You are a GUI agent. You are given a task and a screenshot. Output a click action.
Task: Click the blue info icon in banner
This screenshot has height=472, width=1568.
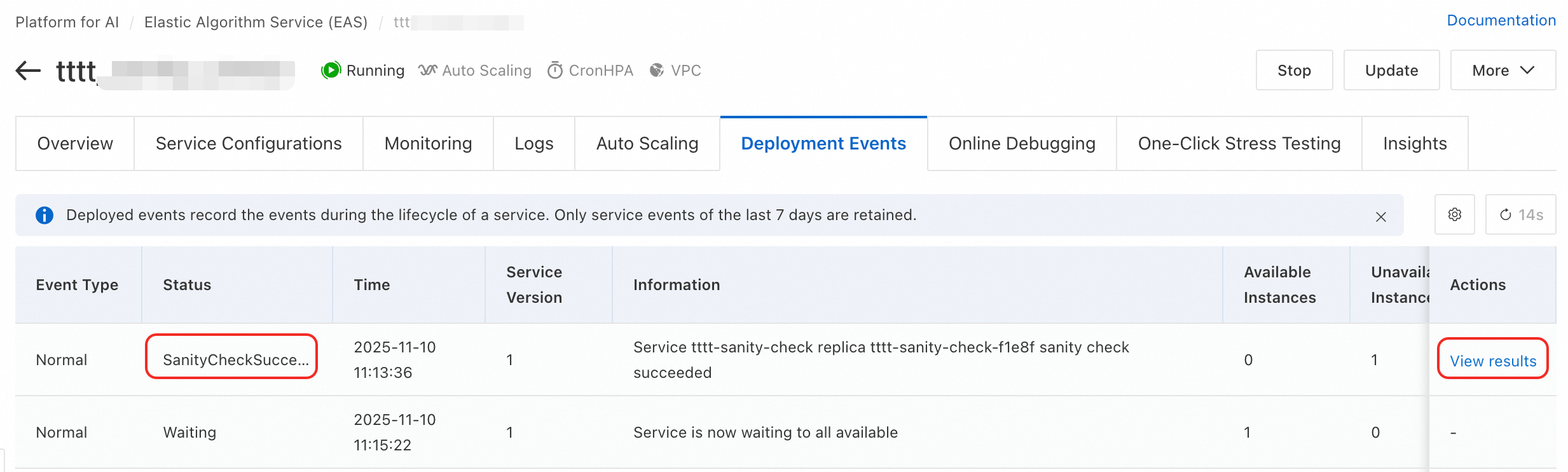[45, 215]
